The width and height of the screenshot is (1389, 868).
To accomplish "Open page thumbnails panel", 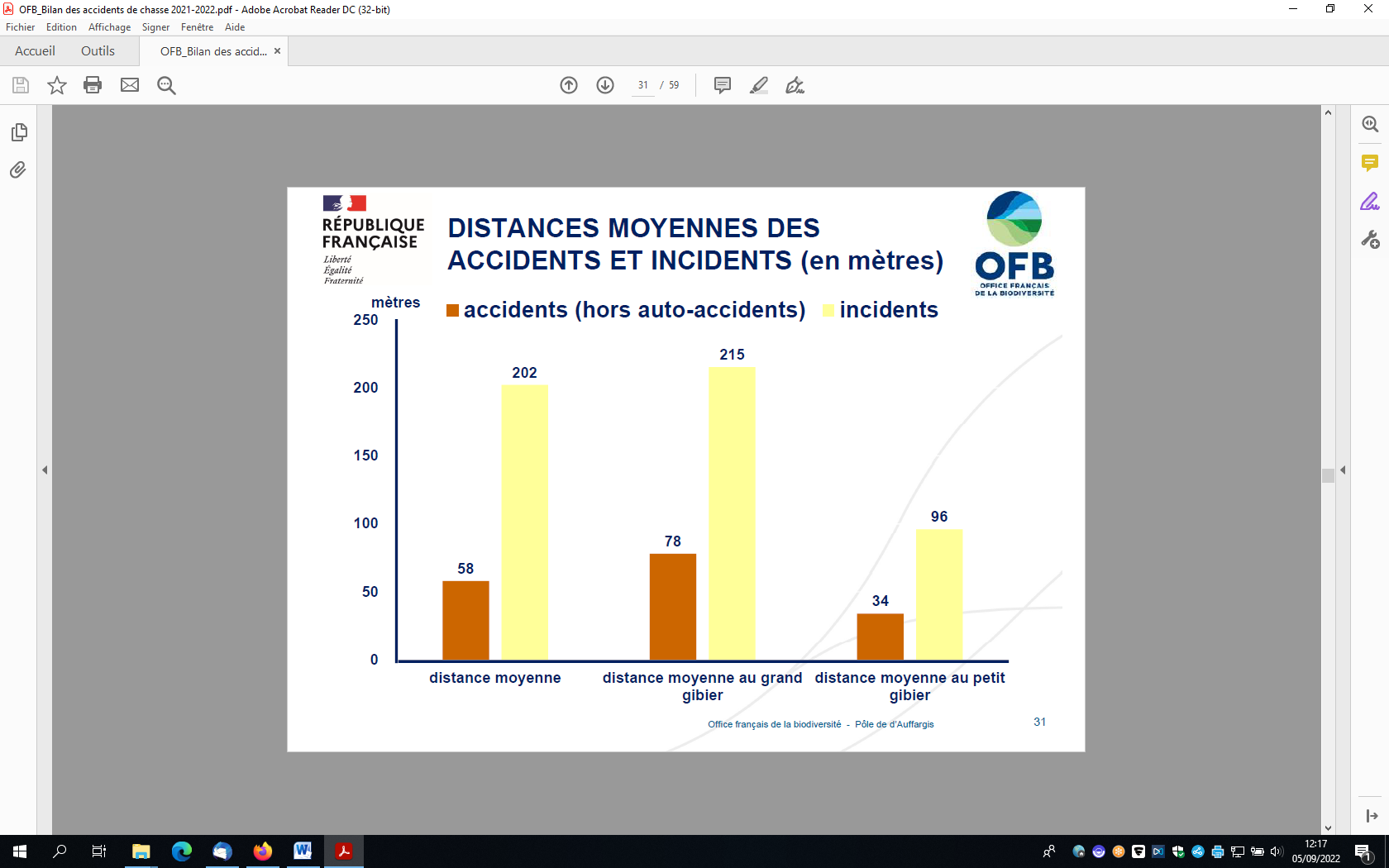I will (x=19, y=132).
